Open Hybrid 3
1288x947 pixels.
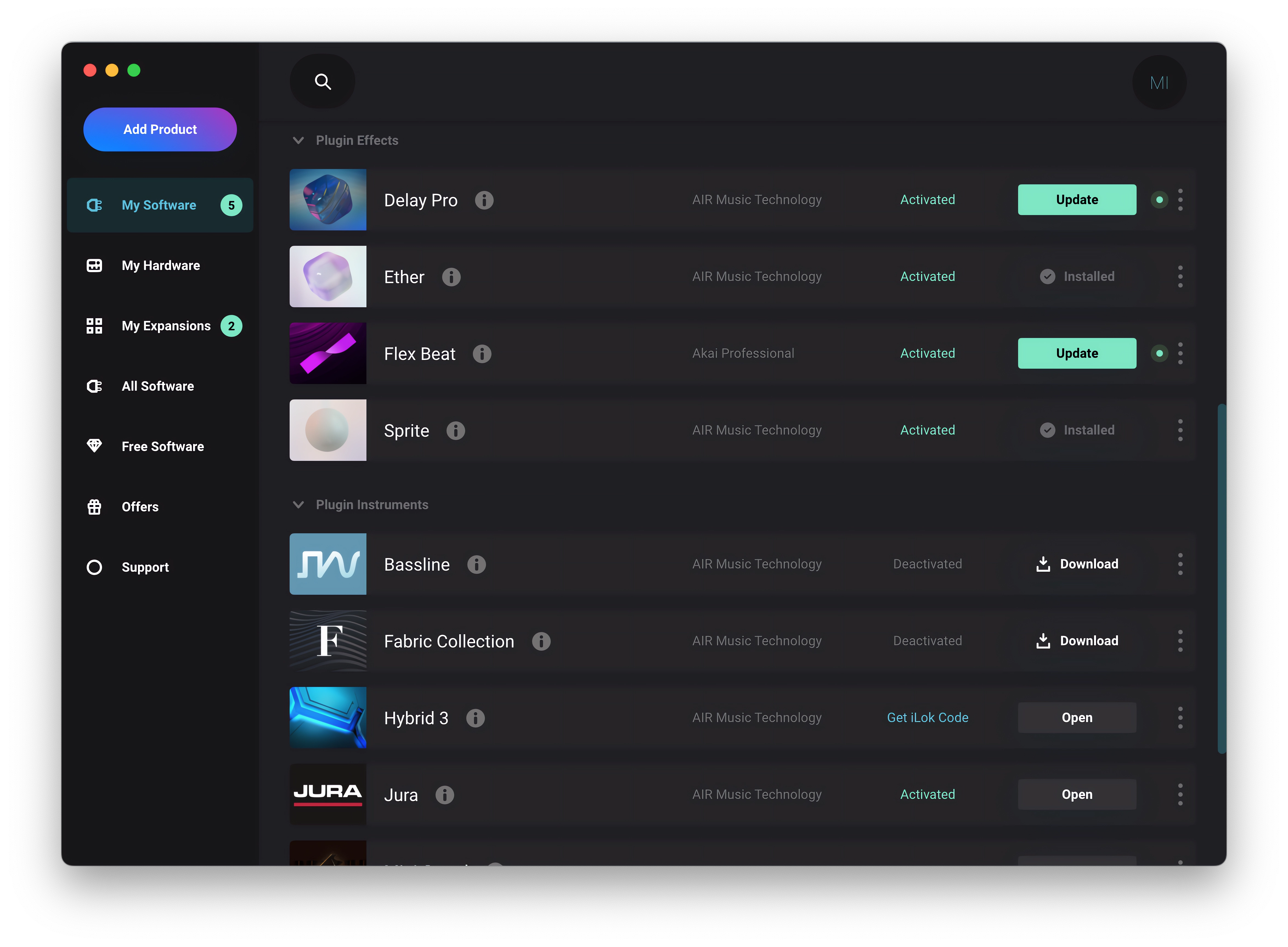pos(1077,718)
